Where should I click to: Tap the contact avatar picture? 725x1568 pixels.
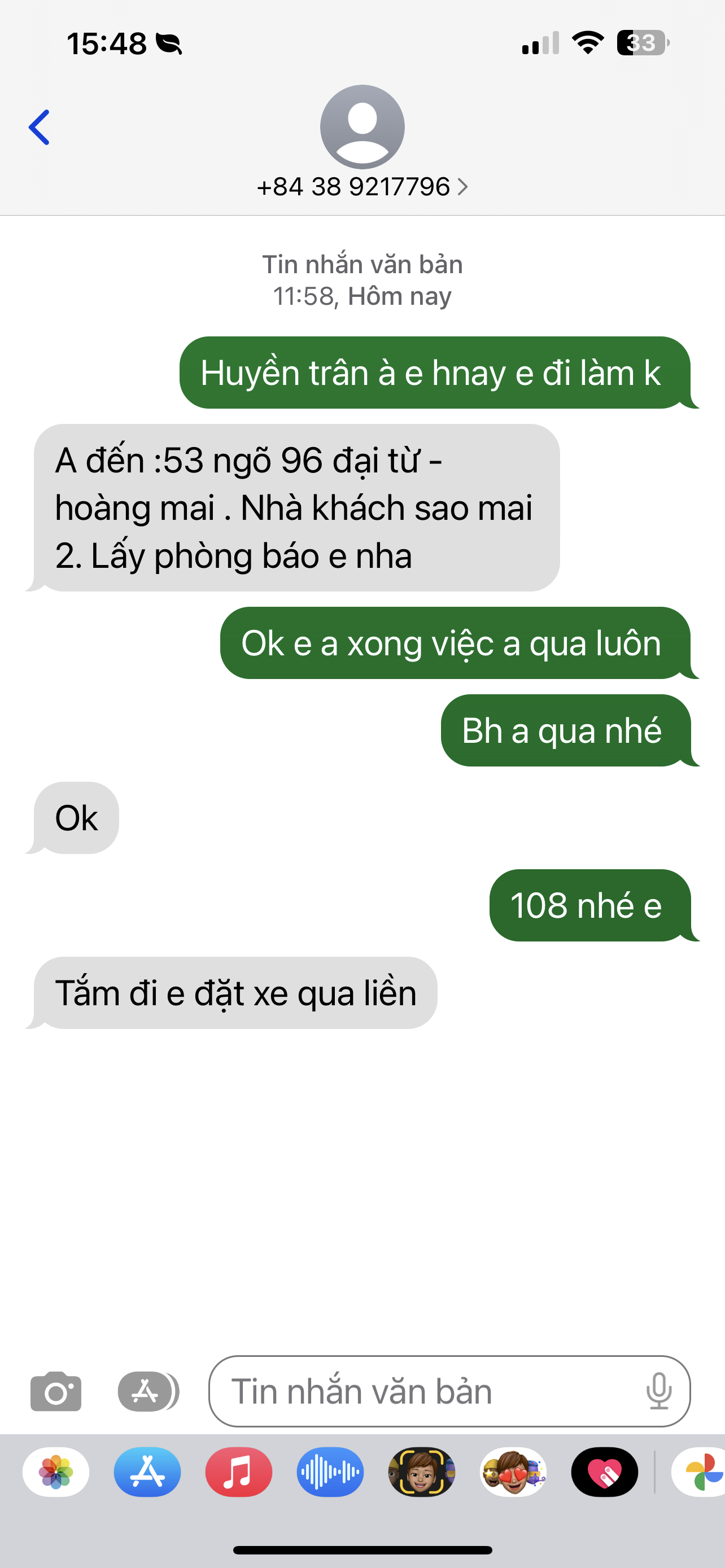(362, 127)
